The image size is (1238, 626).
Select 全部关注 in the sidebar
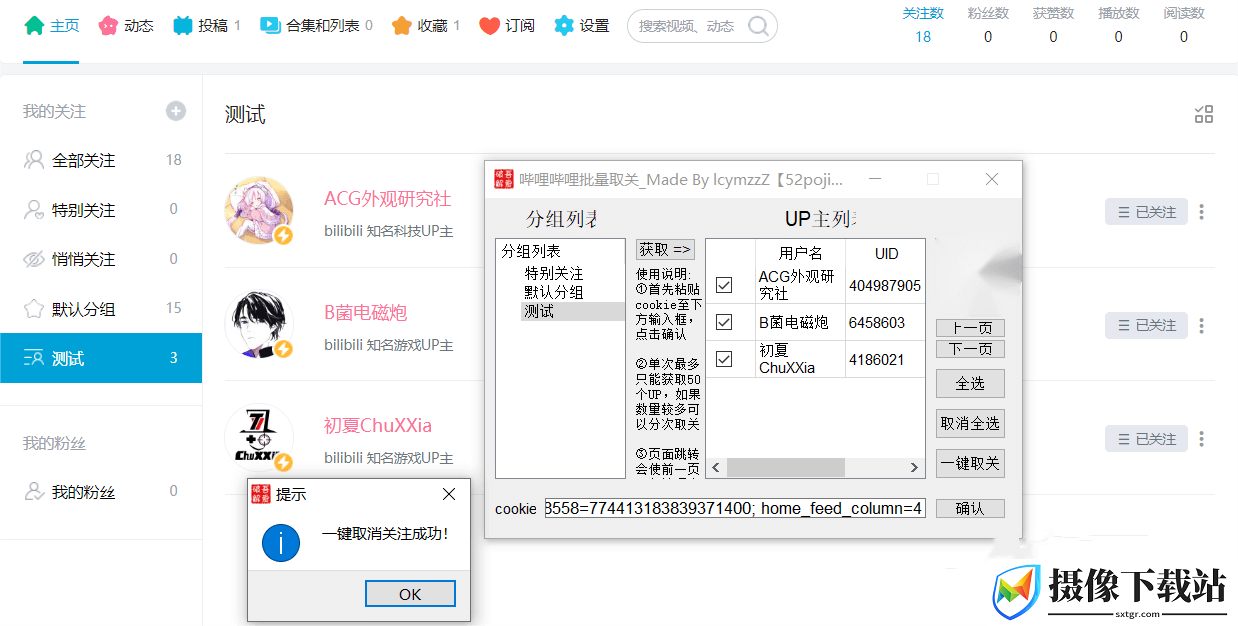click(x=101, y=160)
